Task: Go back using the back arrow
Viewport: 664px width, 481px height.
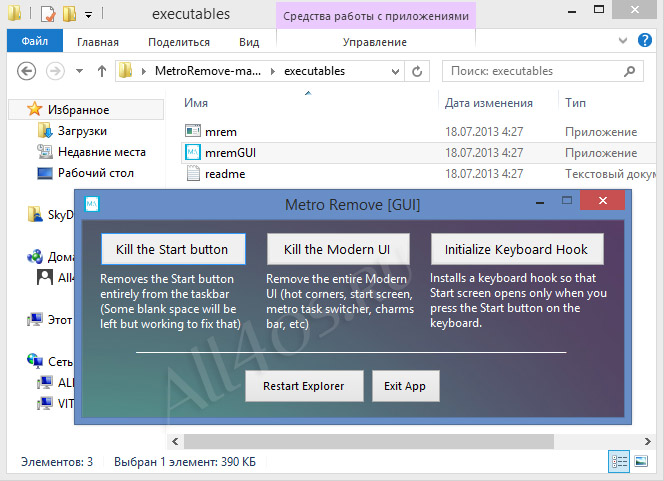Action: tap(26, 71)
